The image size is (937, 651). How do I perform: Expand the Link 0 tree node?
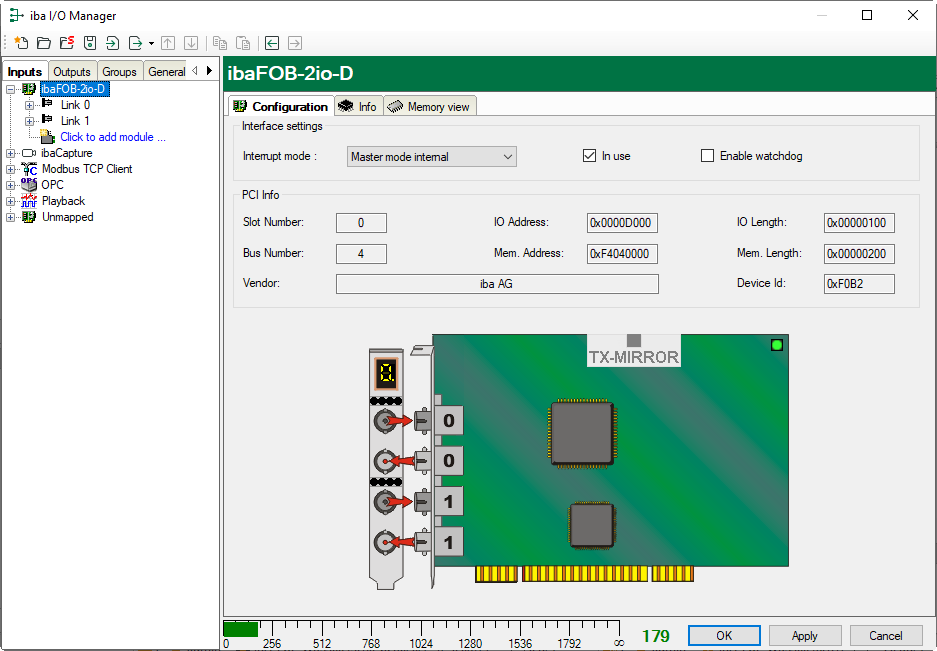29,105
